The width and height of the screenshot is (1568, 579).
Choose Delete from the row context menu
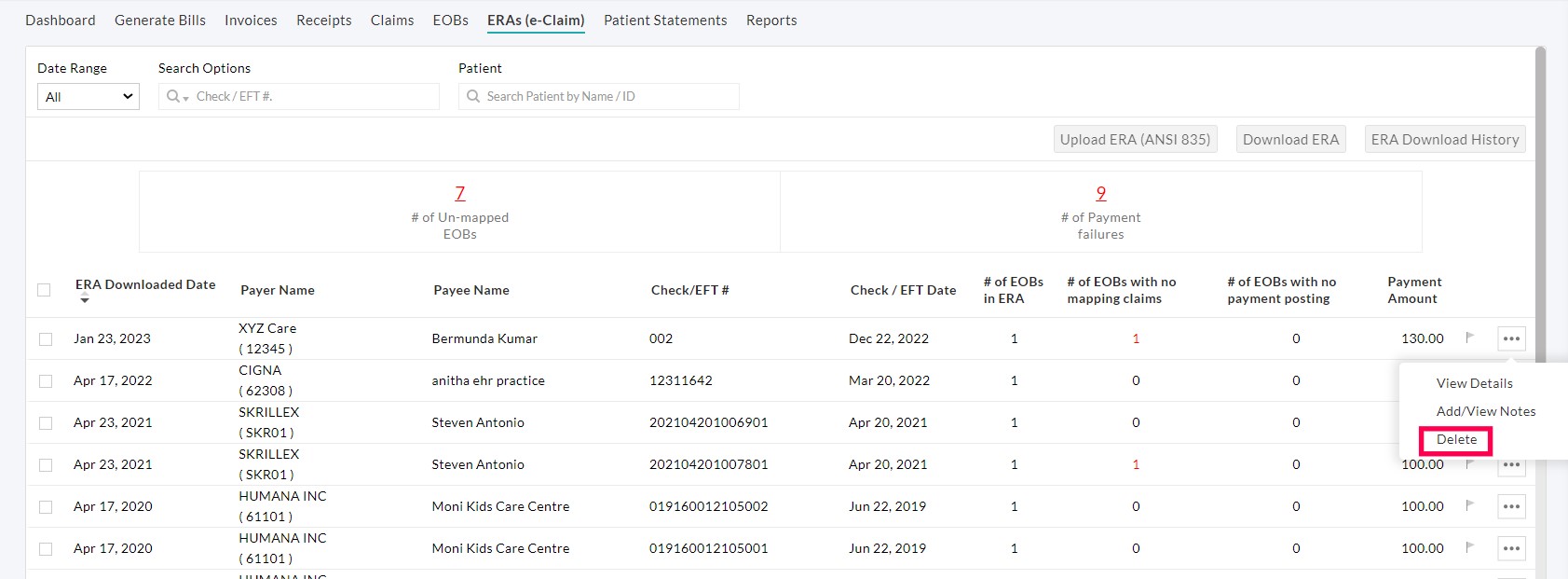[x=1456, y=440]
